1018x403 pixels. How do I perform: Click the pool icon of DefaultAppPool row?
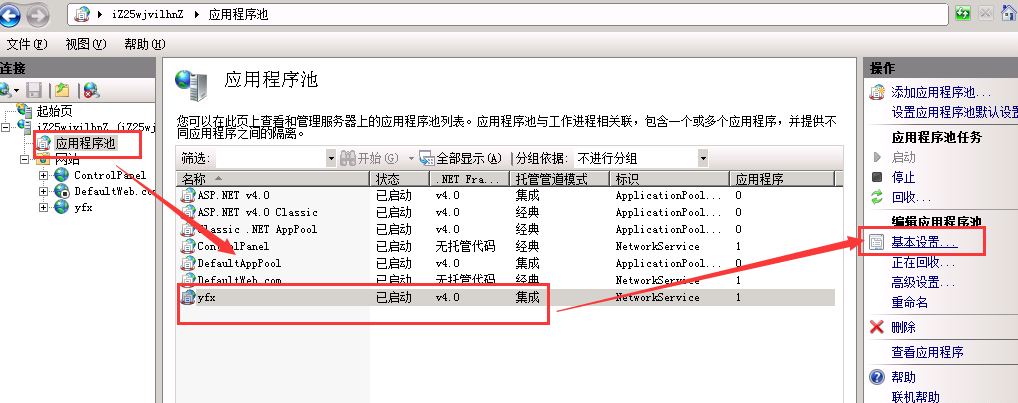coord(188,263)
